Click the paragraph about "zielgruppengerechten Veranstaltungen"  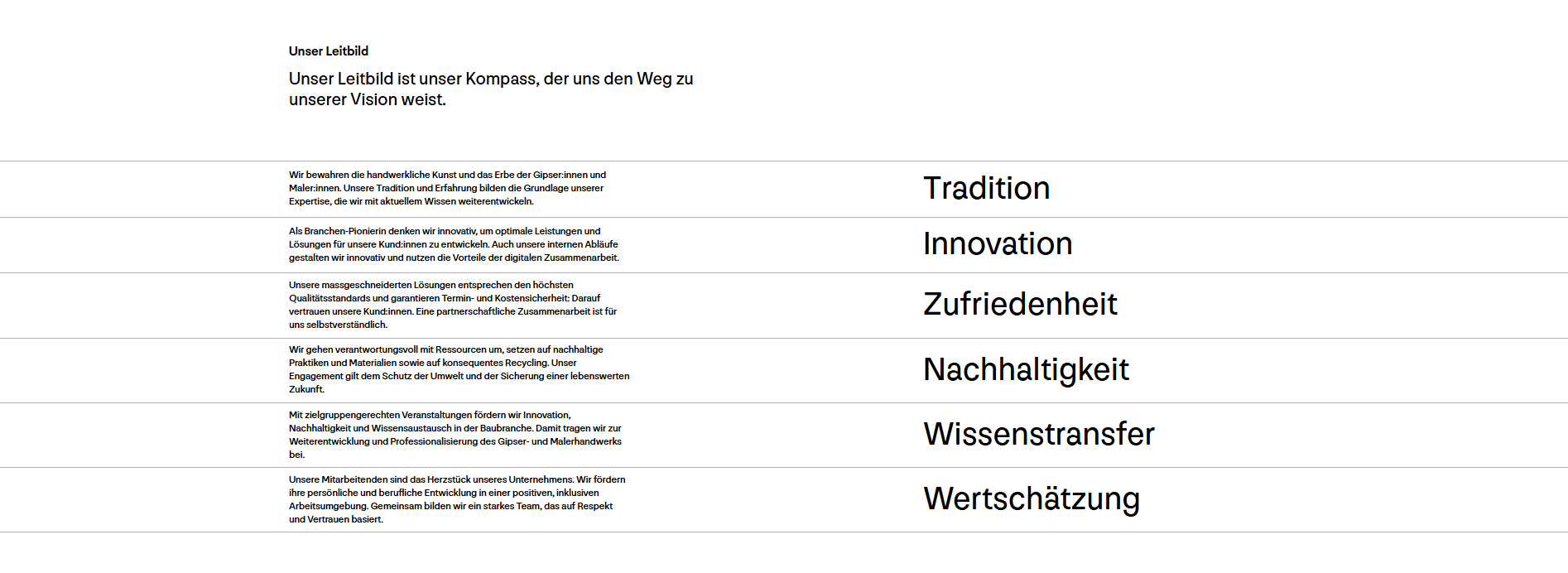455,435
